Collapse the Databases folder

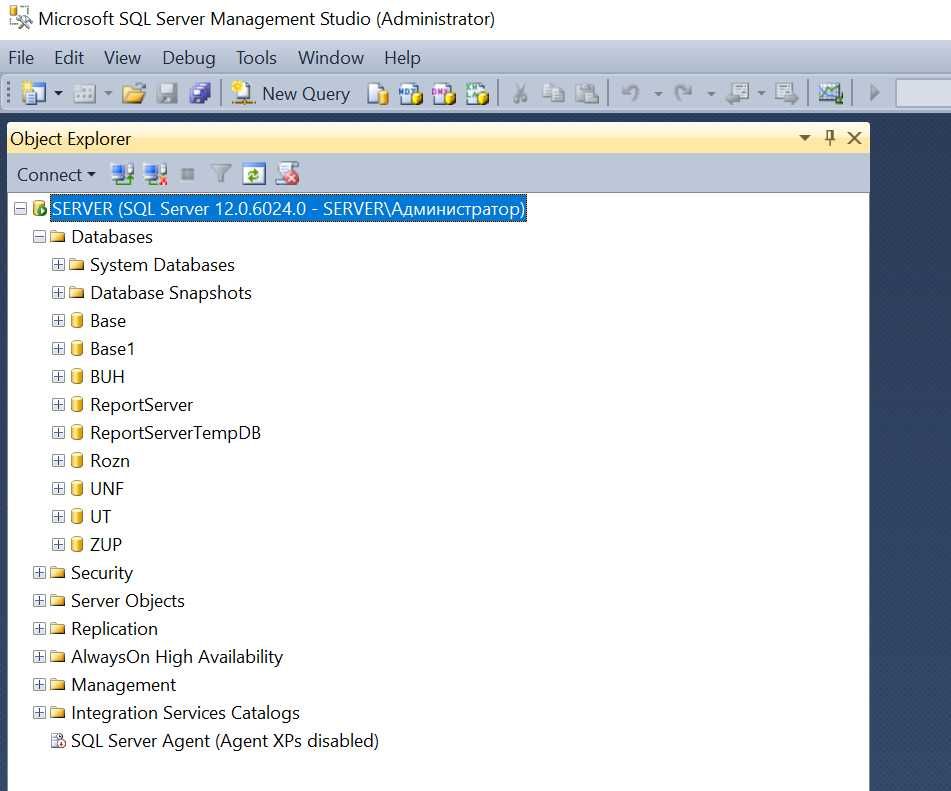point(39,237)
